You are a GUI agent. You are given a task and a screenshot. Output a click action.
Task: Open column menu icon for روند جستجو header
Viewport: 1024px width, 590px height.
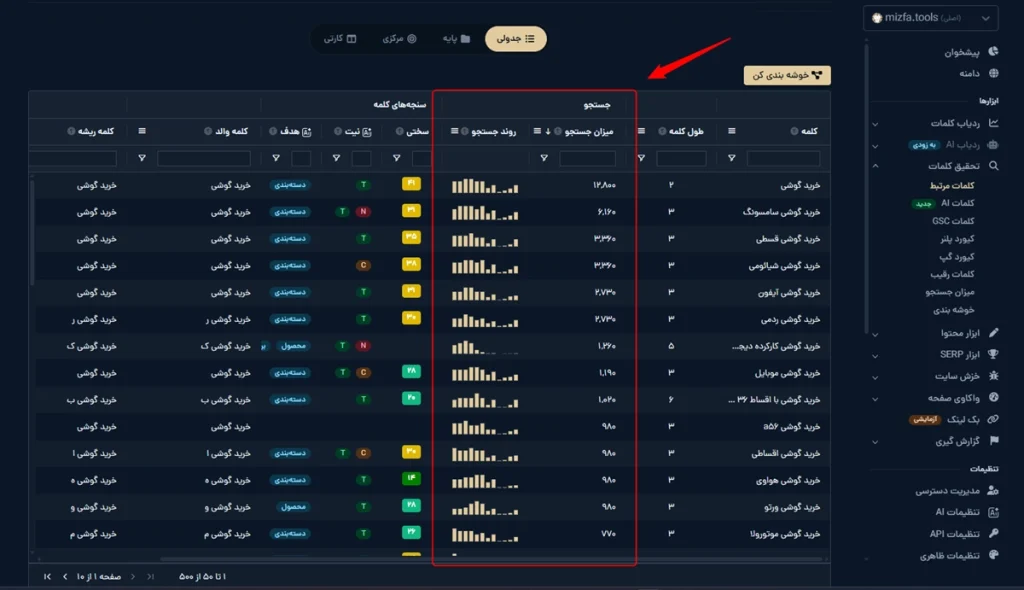point(454,131)
